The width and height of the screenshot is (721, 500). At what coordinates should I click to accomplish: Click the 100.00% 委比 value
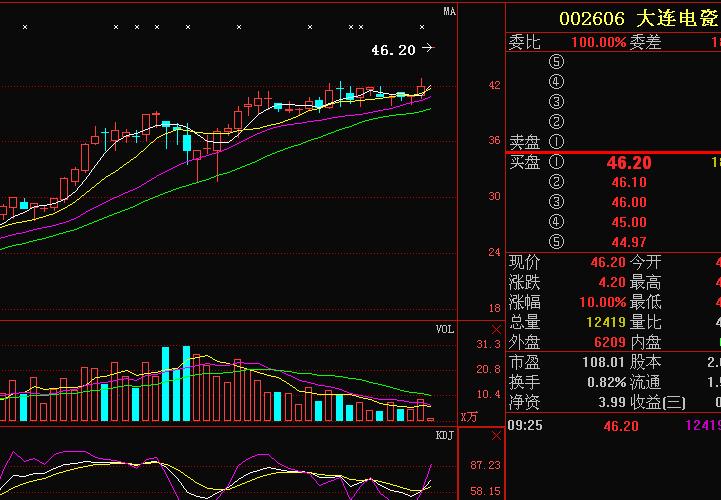pyautogui.click(x=598, y=43)
